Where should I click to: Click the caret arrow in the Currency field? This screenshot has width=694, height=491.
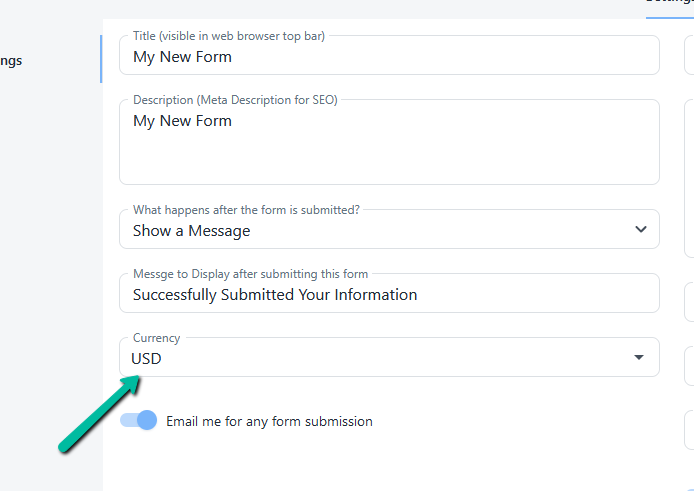tap(639, 358)
